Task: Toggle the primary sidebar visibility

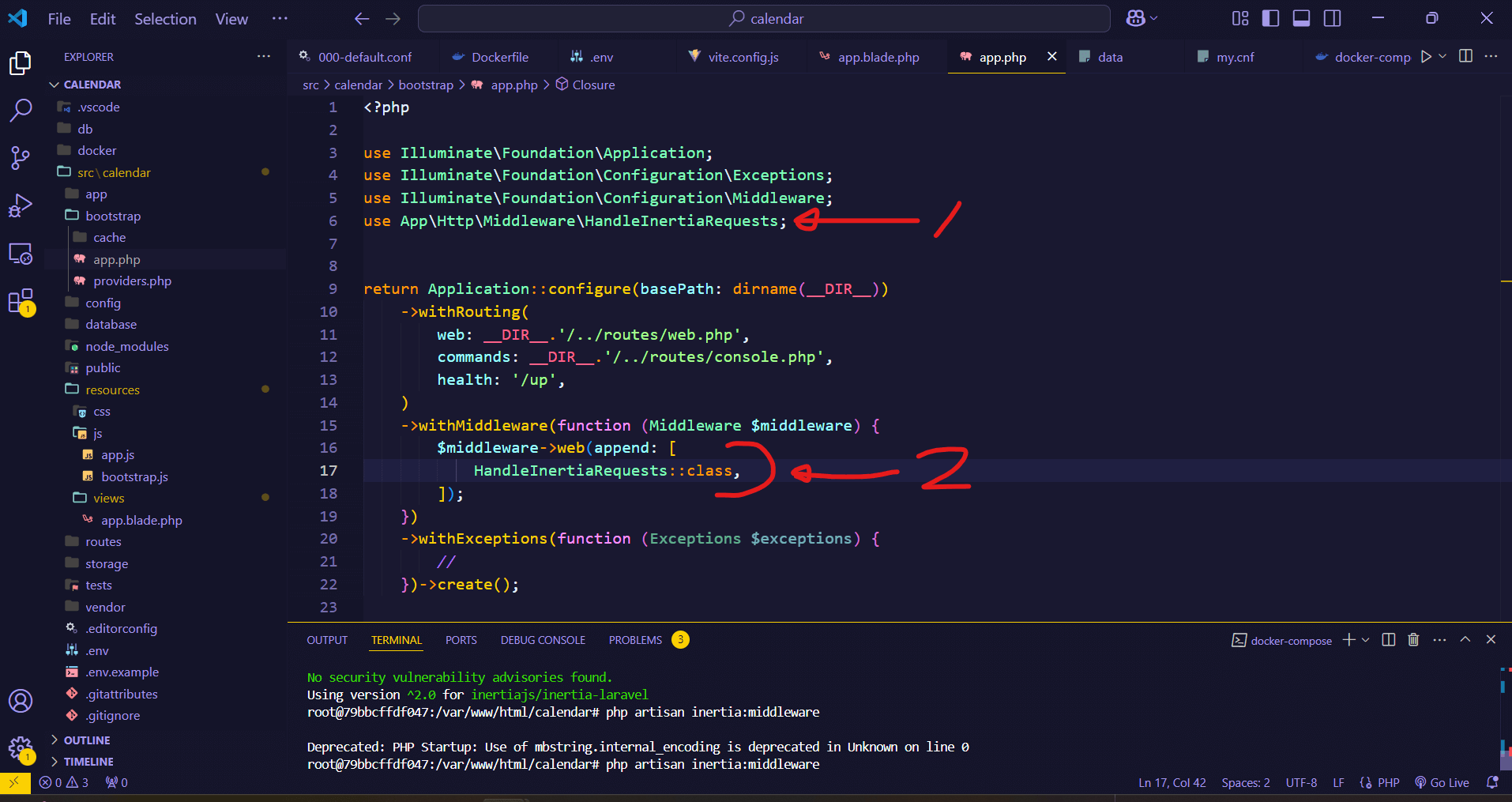Action: point(1270,17)
